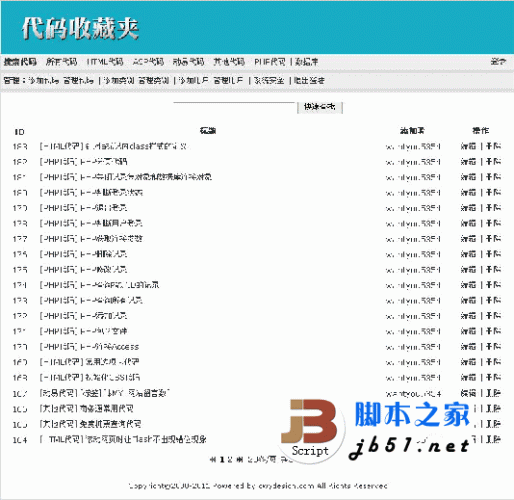
Task: Open the navigation category left of 其他代码
Action: pos(188,62)
